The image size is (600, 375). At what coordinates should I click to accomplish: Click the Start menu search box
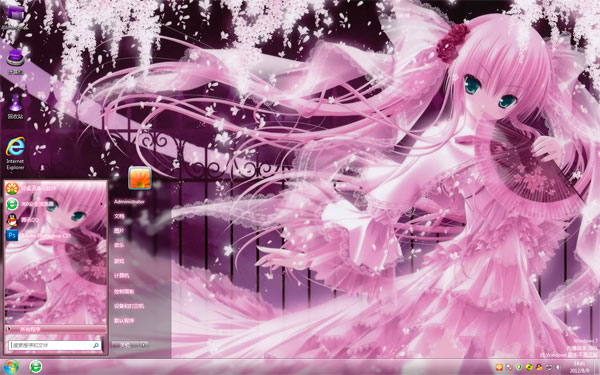click(55, 345)
